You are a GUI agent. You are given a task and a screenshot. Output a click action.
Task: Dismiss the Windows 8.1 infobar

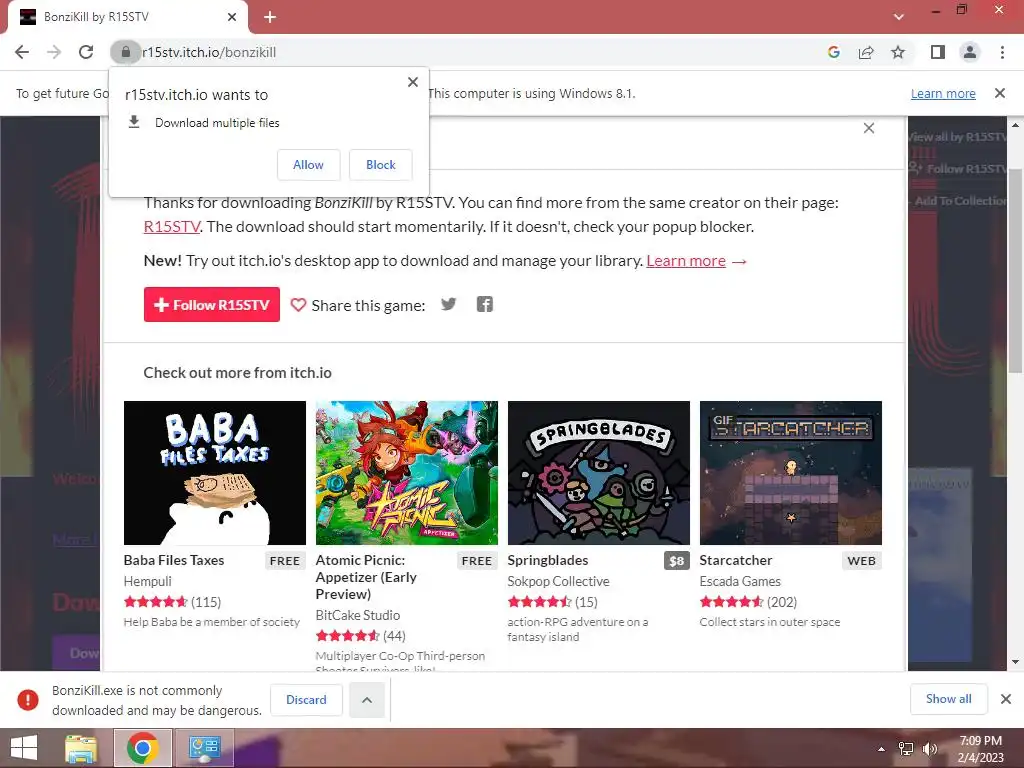pyautogui.click(x=1000, y=93)
